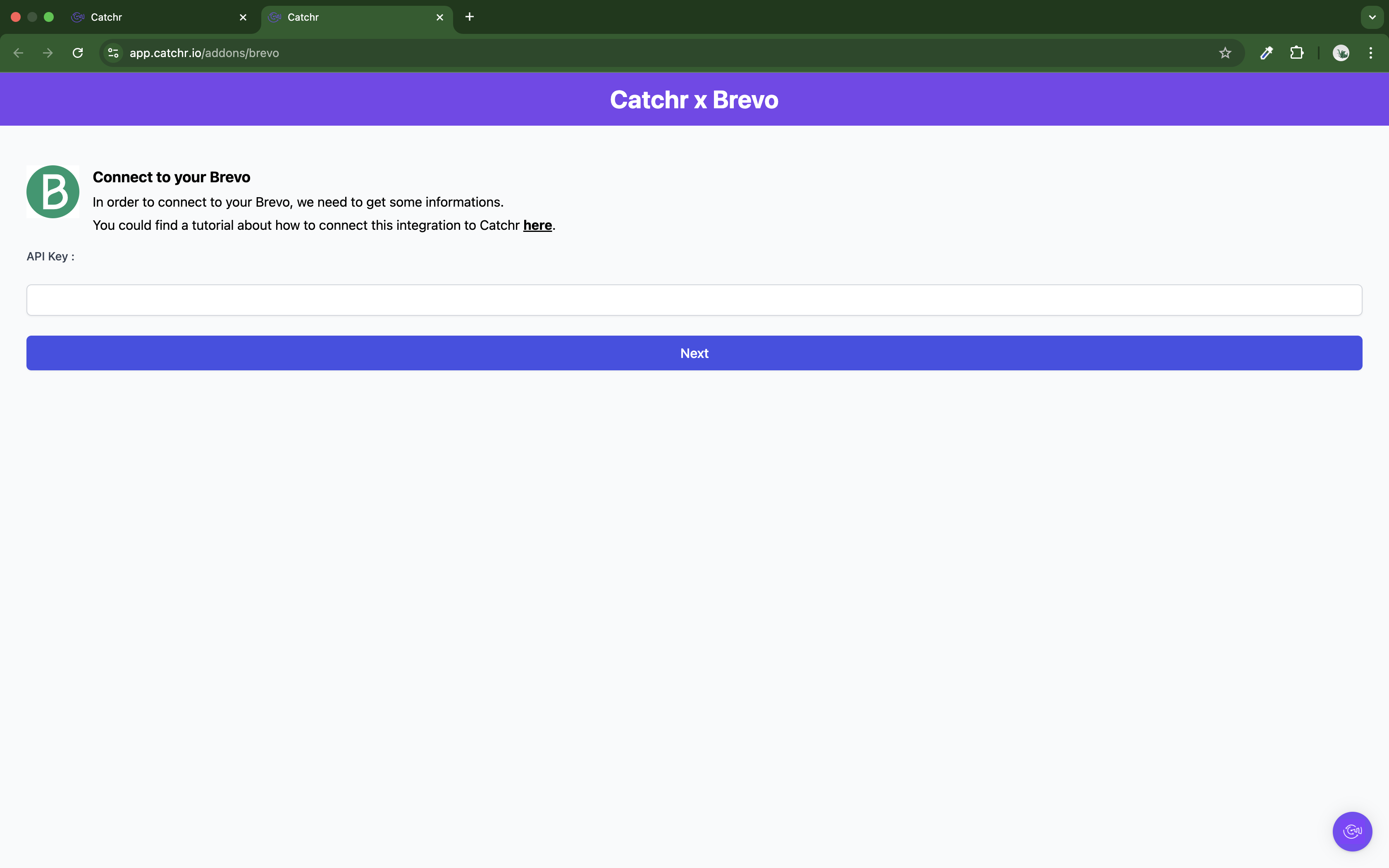
Task: Click the Brevo logo image
Action: [x=53, y=192]
